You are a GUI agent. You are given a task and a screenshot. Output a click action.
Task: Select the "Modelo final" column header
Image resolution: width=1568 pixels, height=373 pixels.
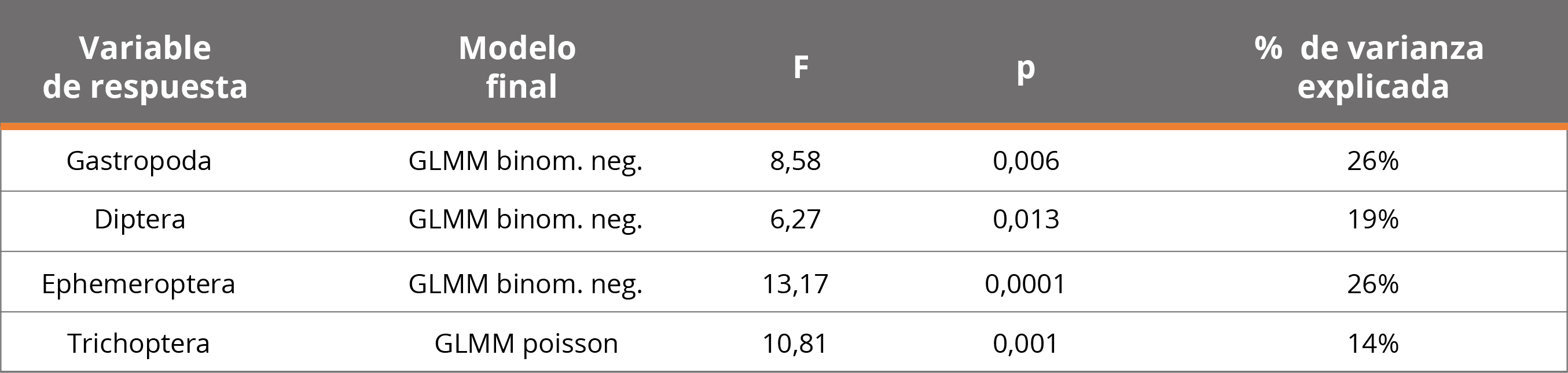(518, 67)
